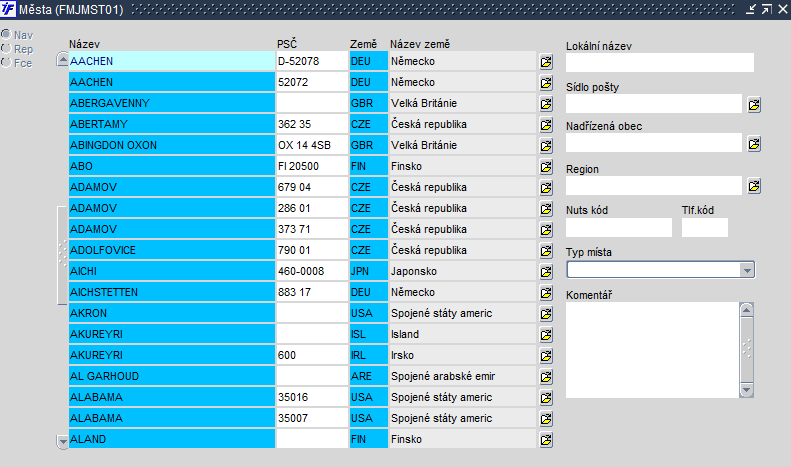The height and width of the screenshot is (467, 791).
Task: Click down arrow of Komentář scrollbar
Action: (x=747, y=390)
